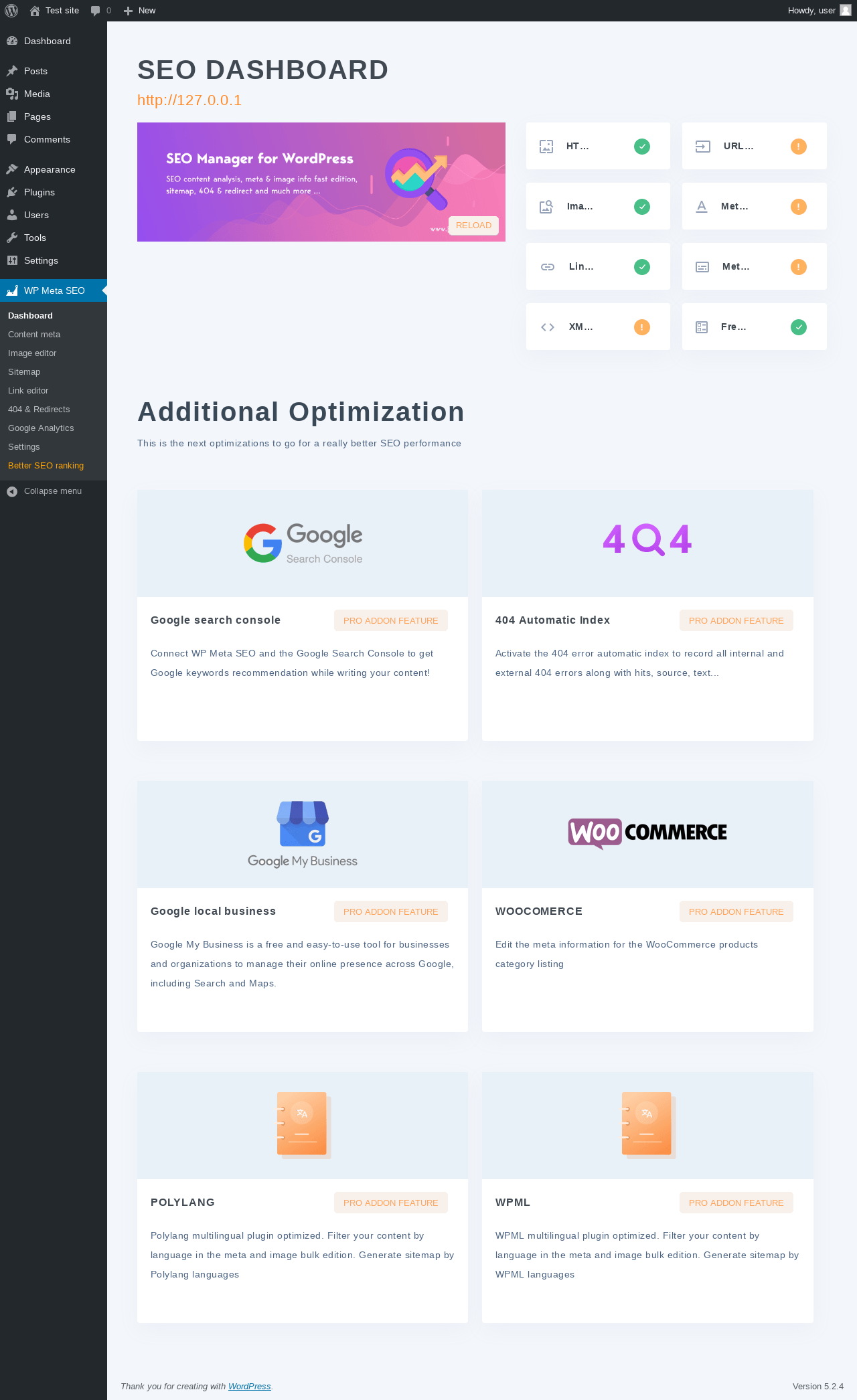Click PRO ADDON FEATURE beside Google search console
Image resolution: width=857 pixels, height=1400 pixels.
click(391, 620)
